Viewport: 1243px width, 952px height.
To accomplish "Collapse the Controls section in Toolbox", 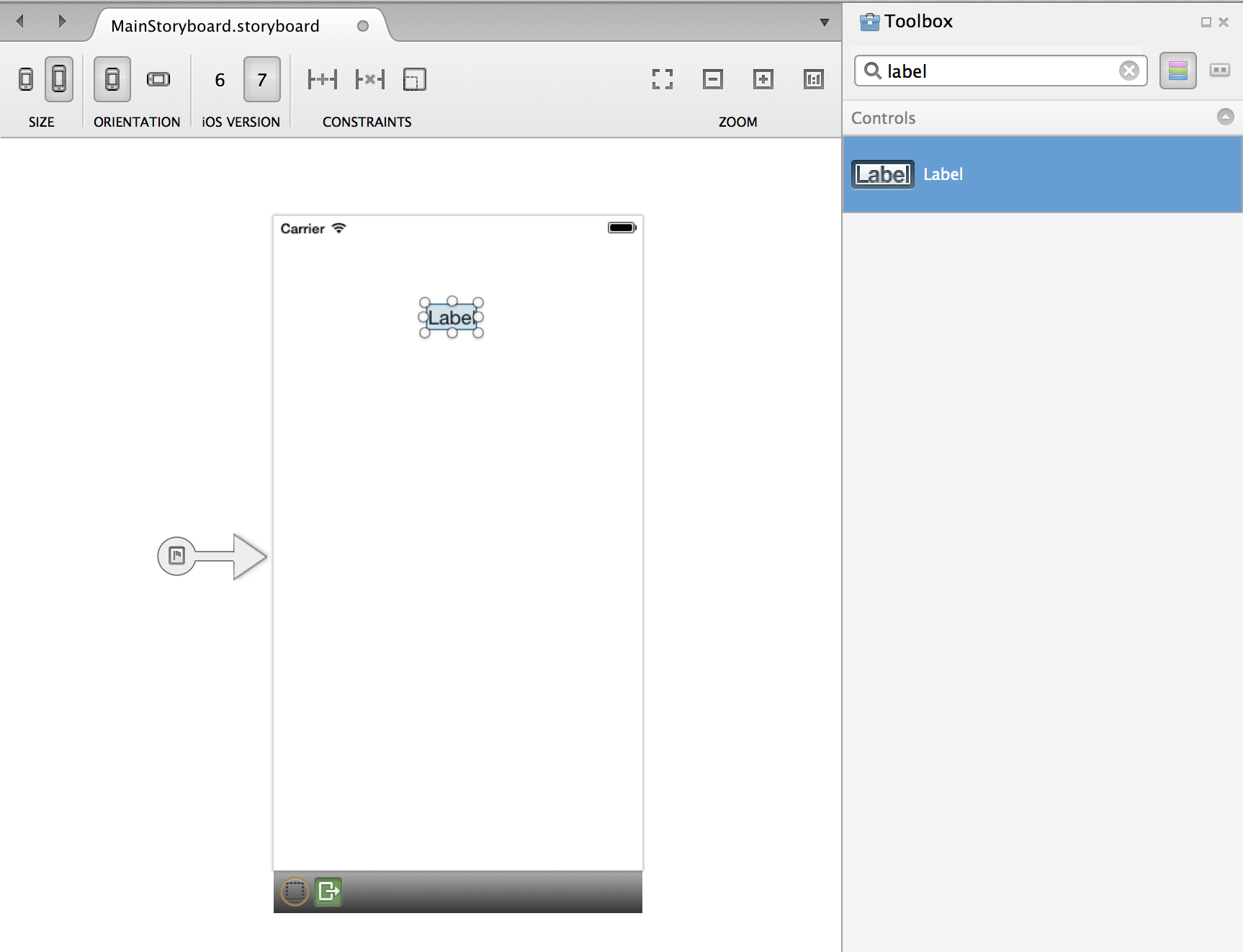I will [1226, 117].
